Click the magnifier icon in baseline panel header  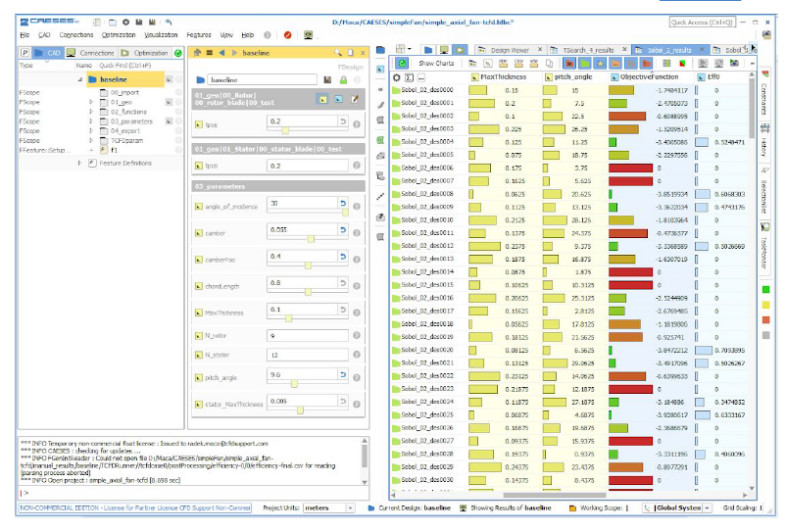[338, 53]
